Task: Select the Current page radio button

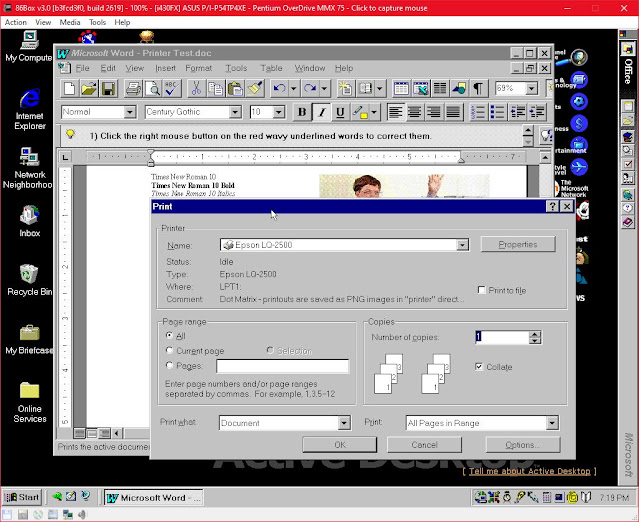Action: 170,350
